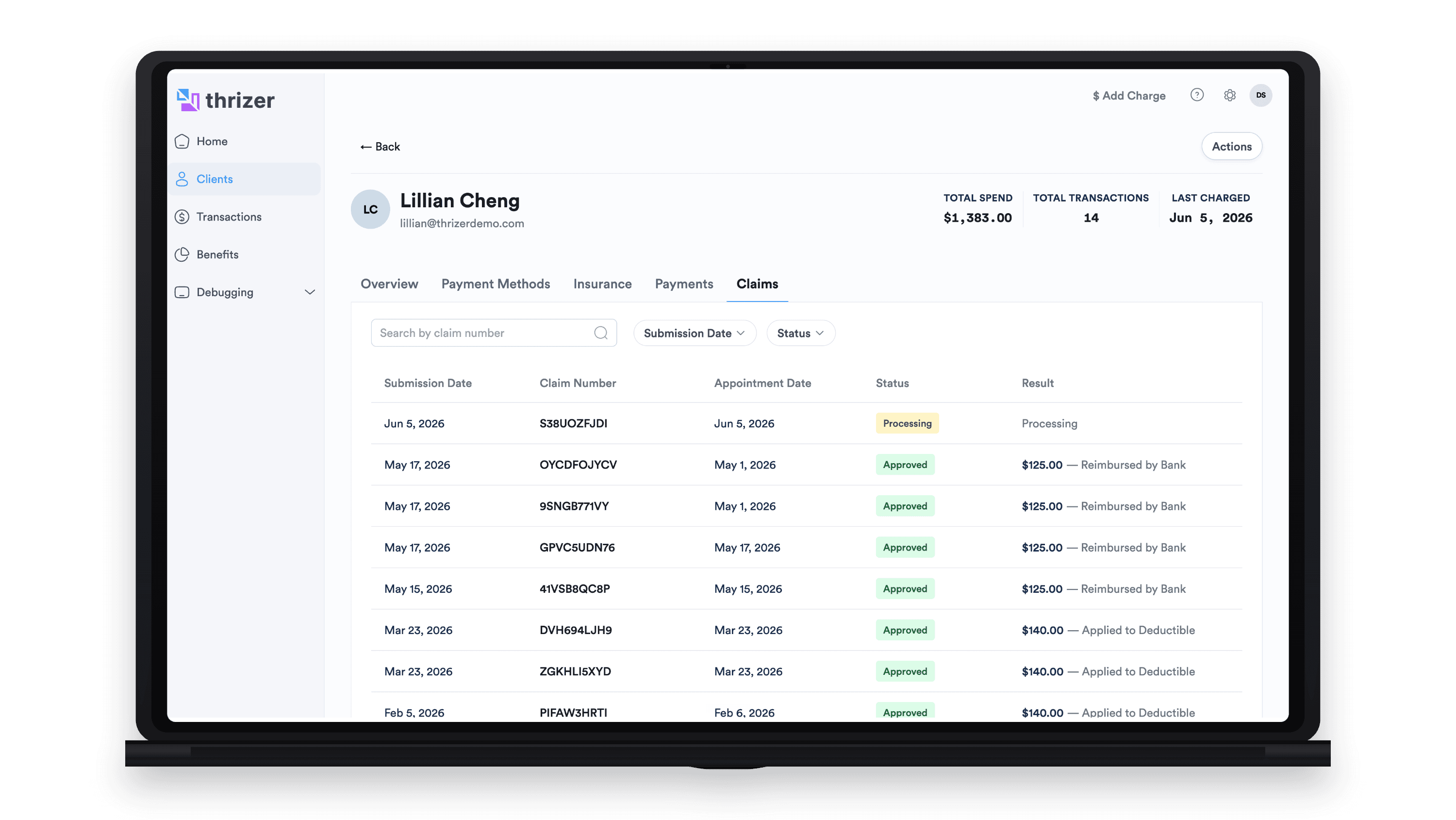Focus the Search by claim number field

point(494,333)
